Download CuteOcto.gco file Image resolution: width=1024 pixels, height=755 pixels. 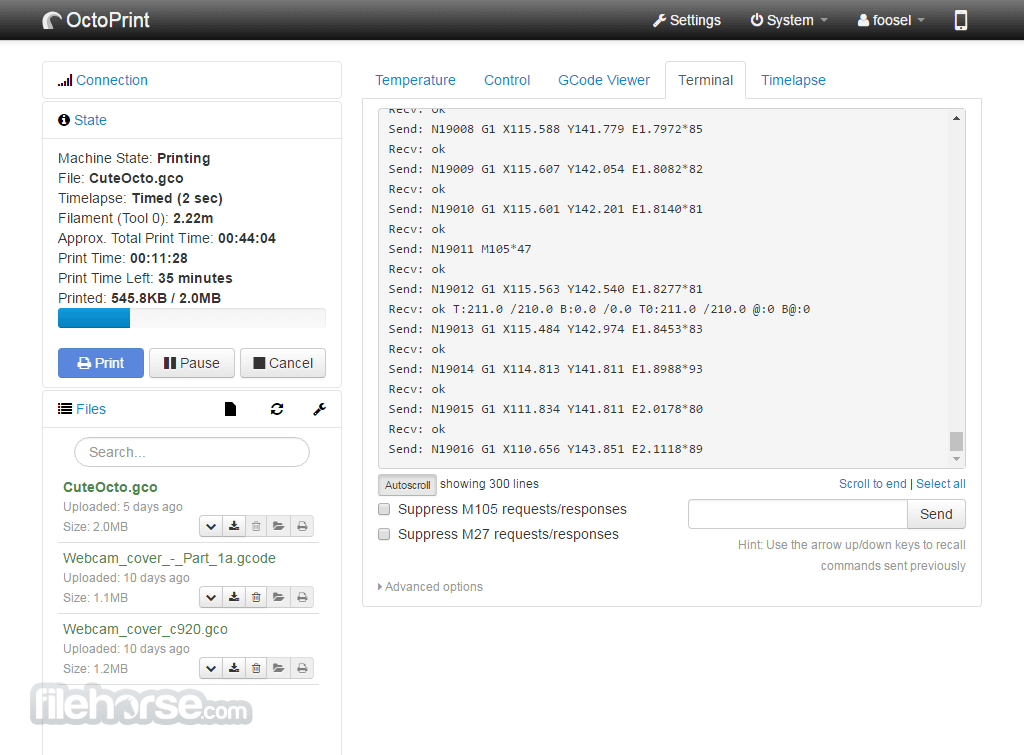pos(234,526)
